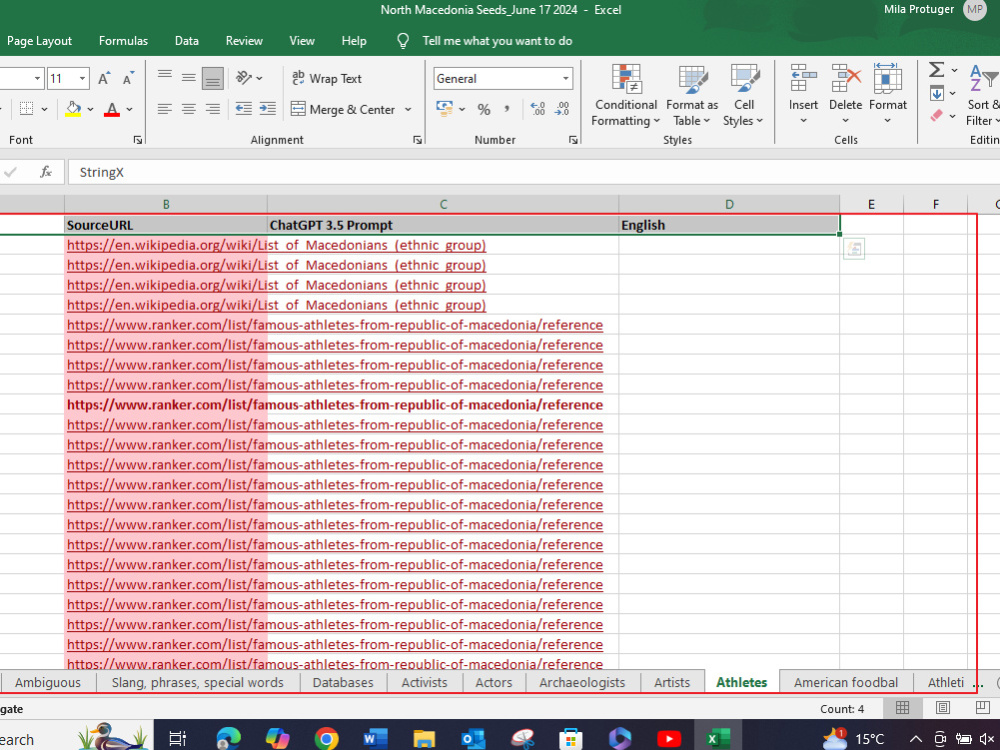Open the Page Layout ribbon tab

(x=39, y=41)
